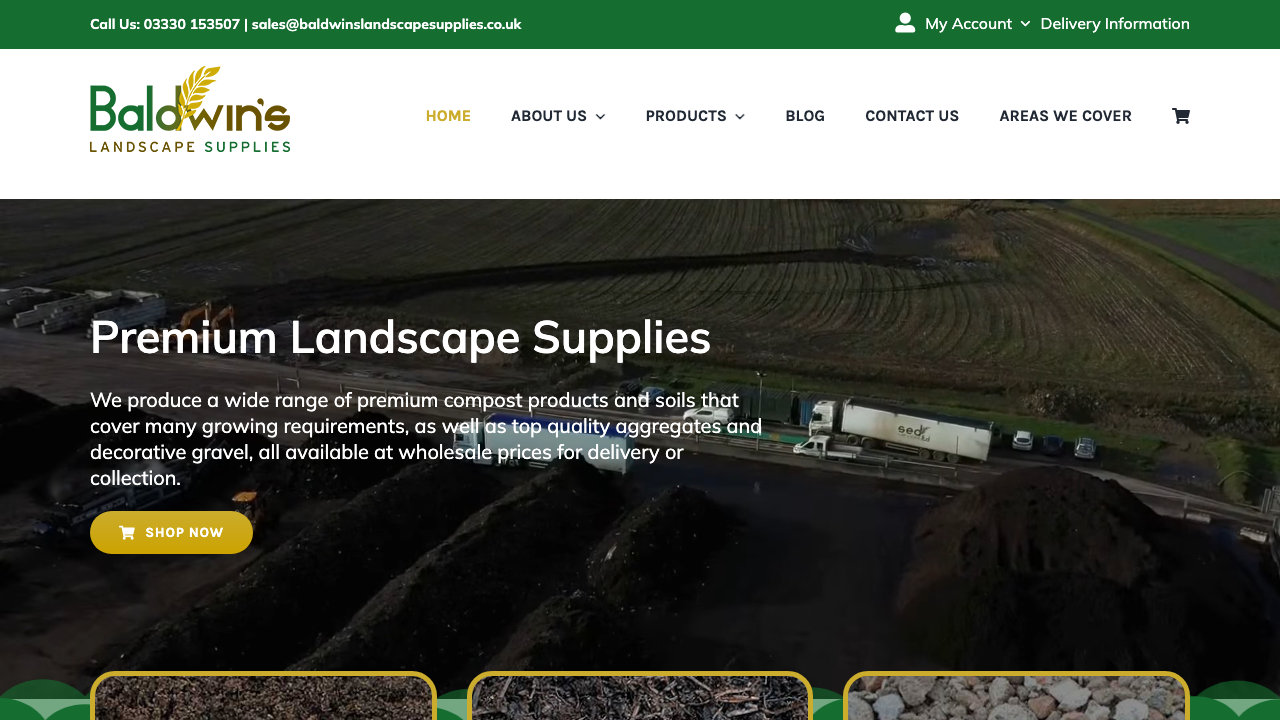
Task: Click the Shop Now button
Action: point(171,532)
